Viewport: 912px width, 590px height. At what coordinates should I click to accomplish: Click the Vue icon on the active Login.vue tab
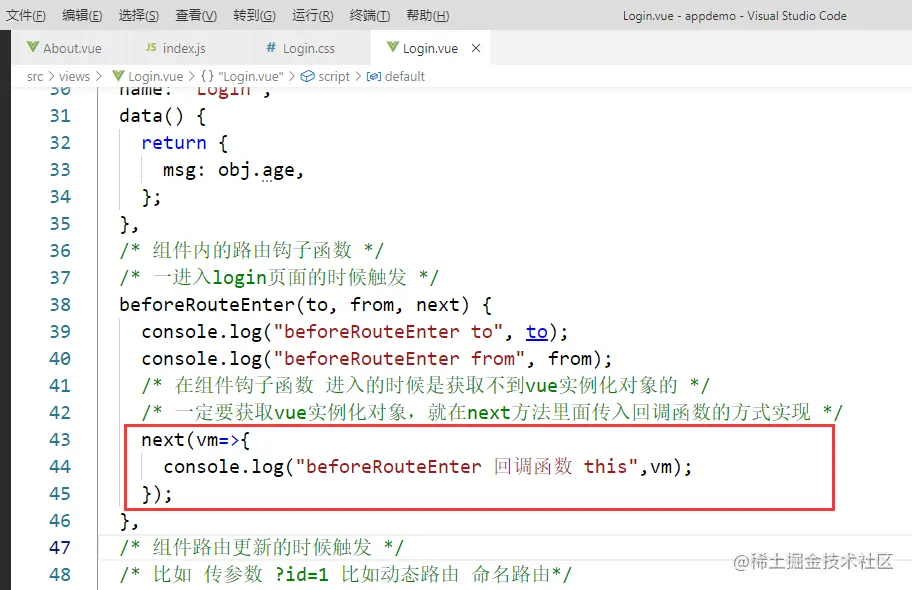pos(391,47)
